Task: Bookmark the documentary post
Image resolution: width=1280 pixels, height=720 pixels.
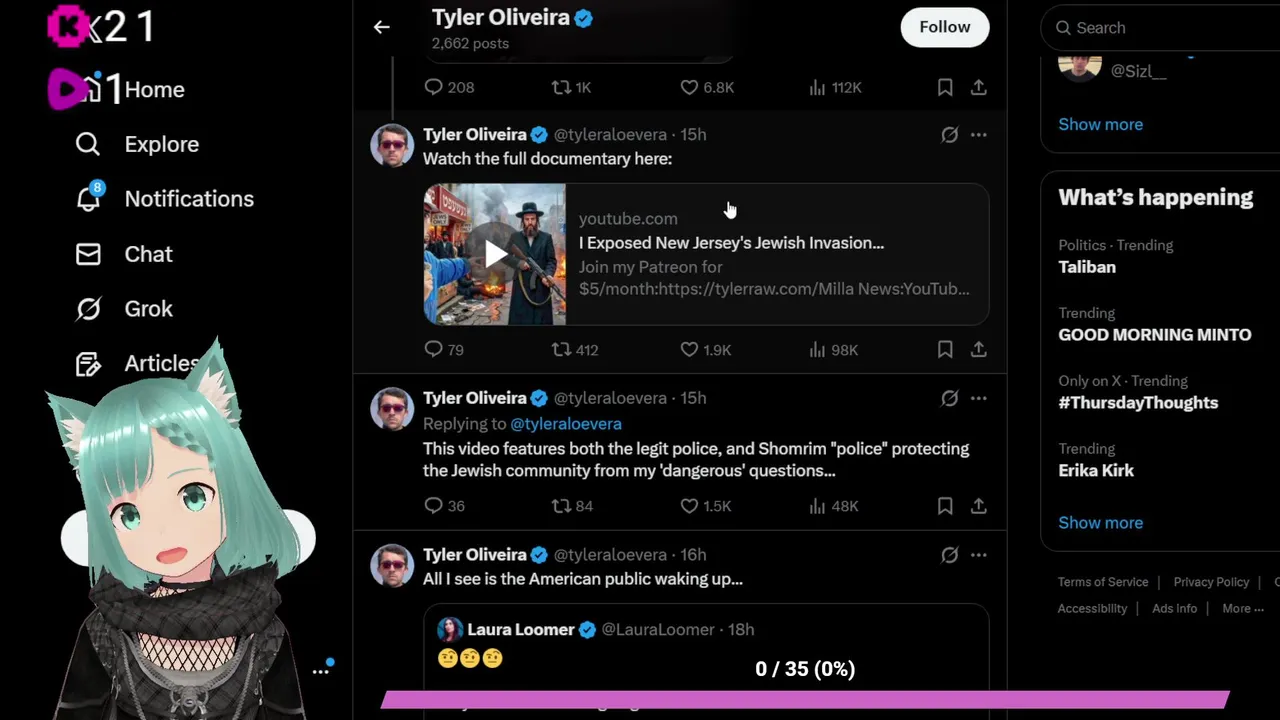Action: [x=945, y=349]
